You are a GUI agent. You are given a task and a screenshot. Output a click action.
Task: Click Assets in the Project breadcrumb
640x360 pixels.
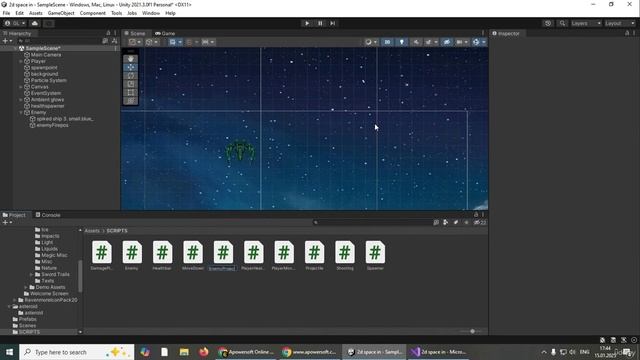click(x=92, y=231)
